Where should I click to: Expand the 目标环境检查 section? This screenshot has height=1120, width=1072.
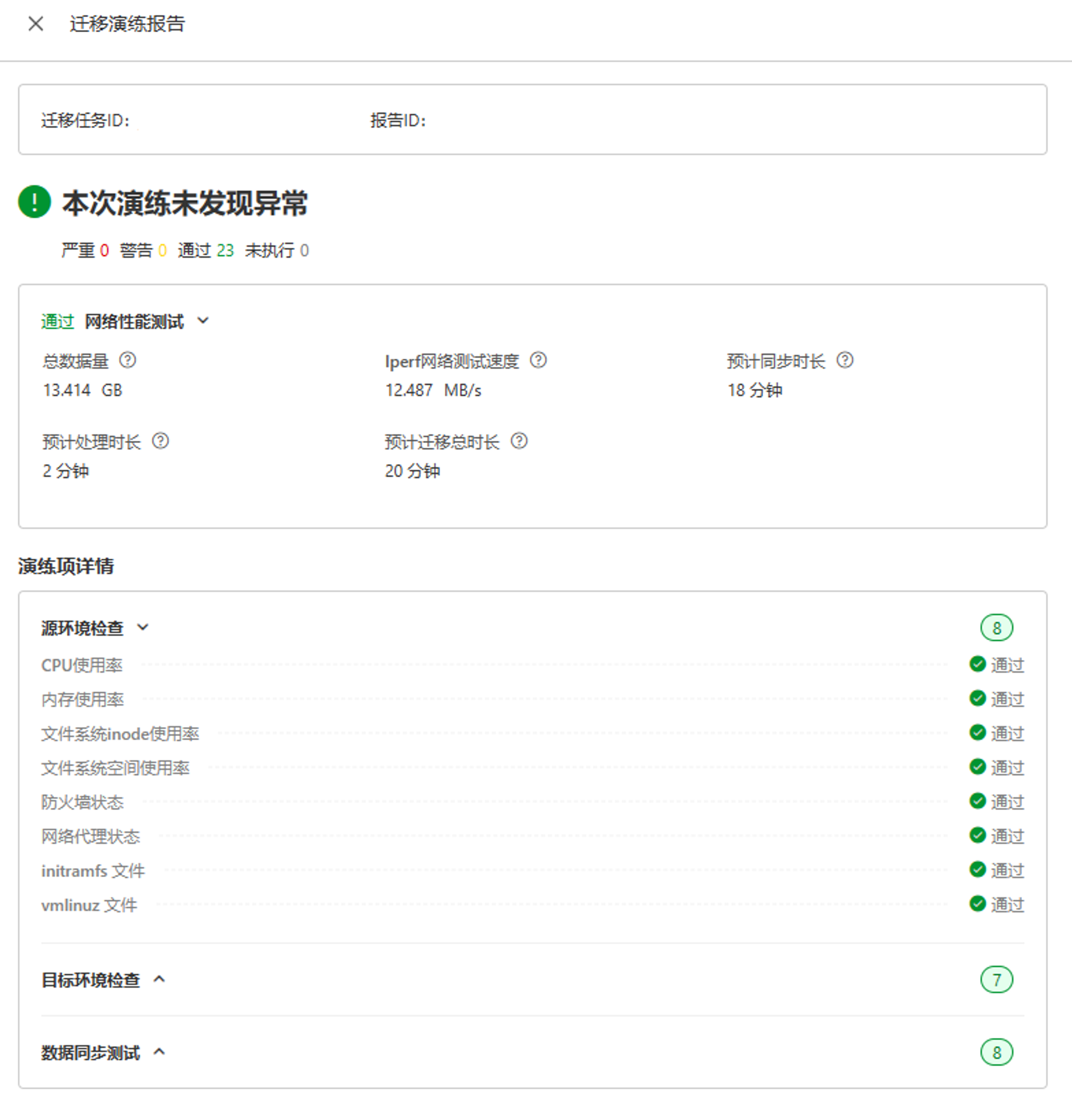point(159,980)
